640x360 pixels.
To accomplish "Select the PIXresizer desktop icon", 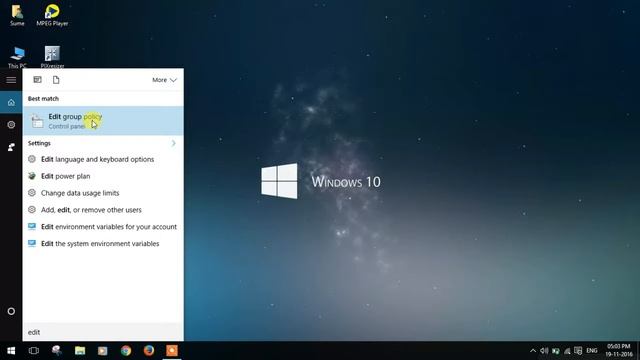I will click(52, 57).
